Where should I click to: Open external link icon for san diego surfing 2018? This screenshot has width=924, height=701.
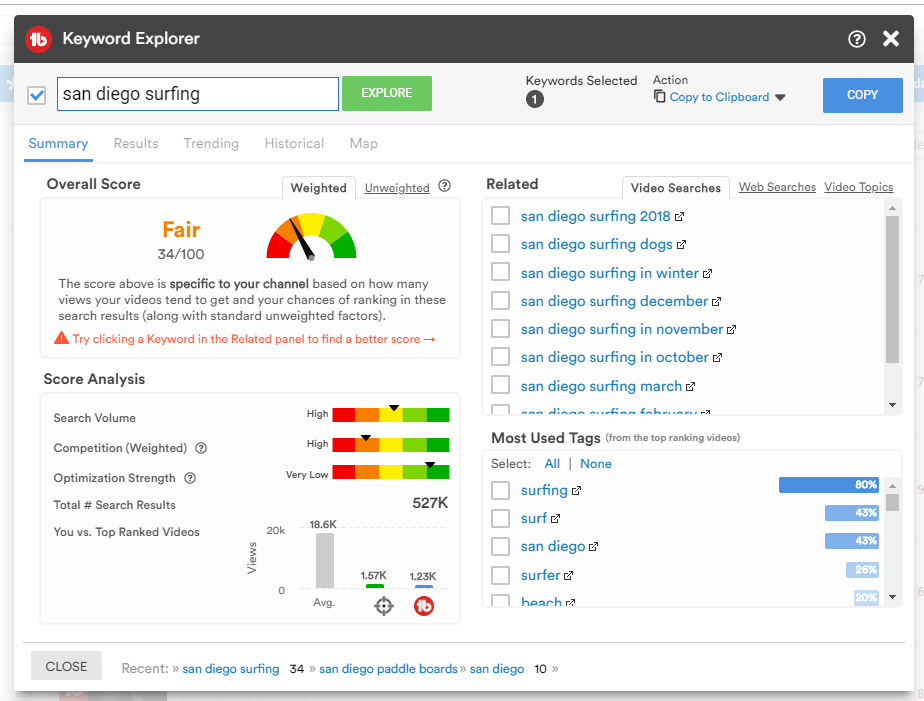point(680,216)
